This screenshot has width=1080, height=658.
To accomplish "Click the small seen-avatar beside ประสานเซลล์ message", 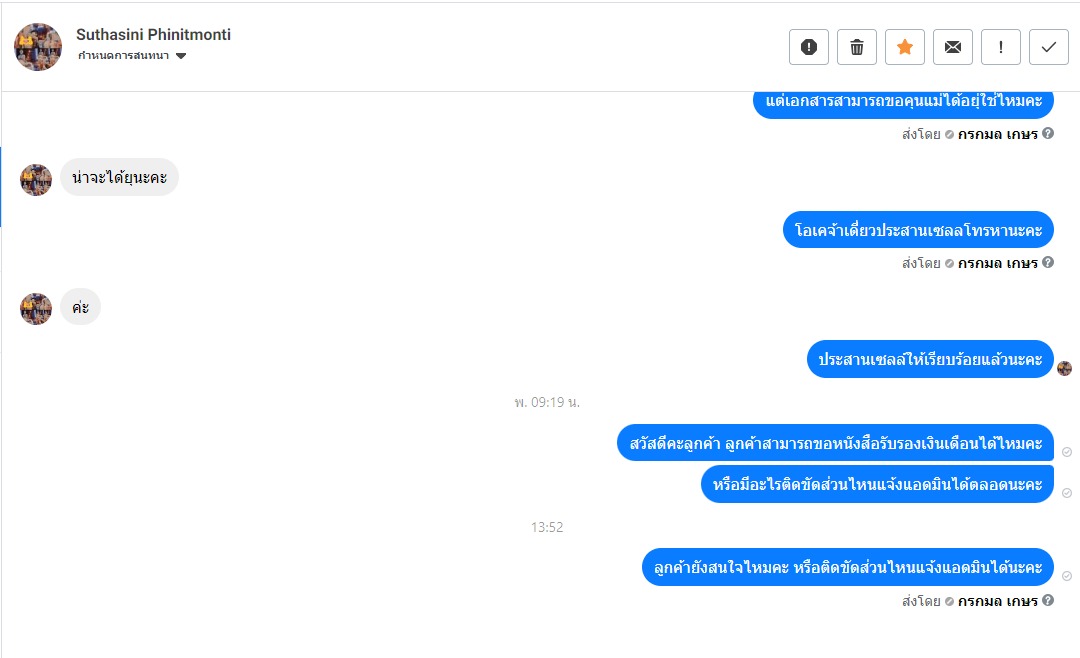I will (x=1064, y=369).
